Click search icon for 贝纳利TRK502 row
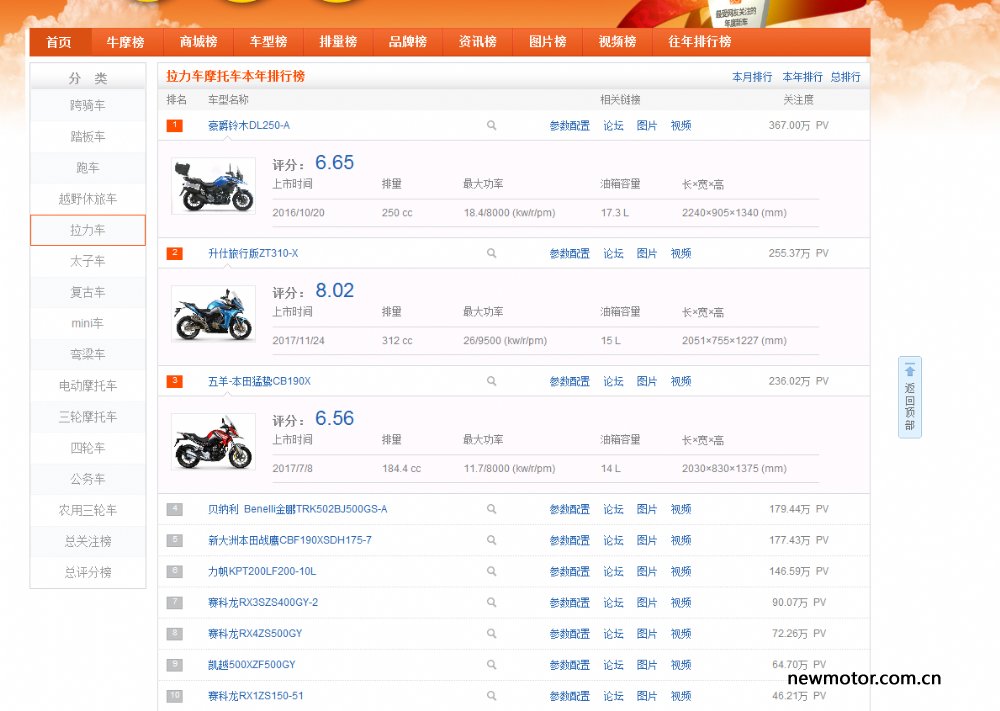 (491, 509)
